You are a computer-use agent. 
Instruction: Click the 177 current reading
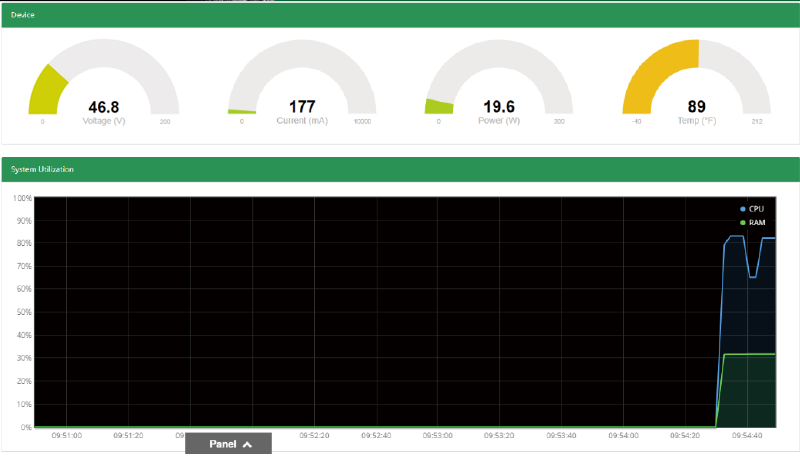click(301, 106)
